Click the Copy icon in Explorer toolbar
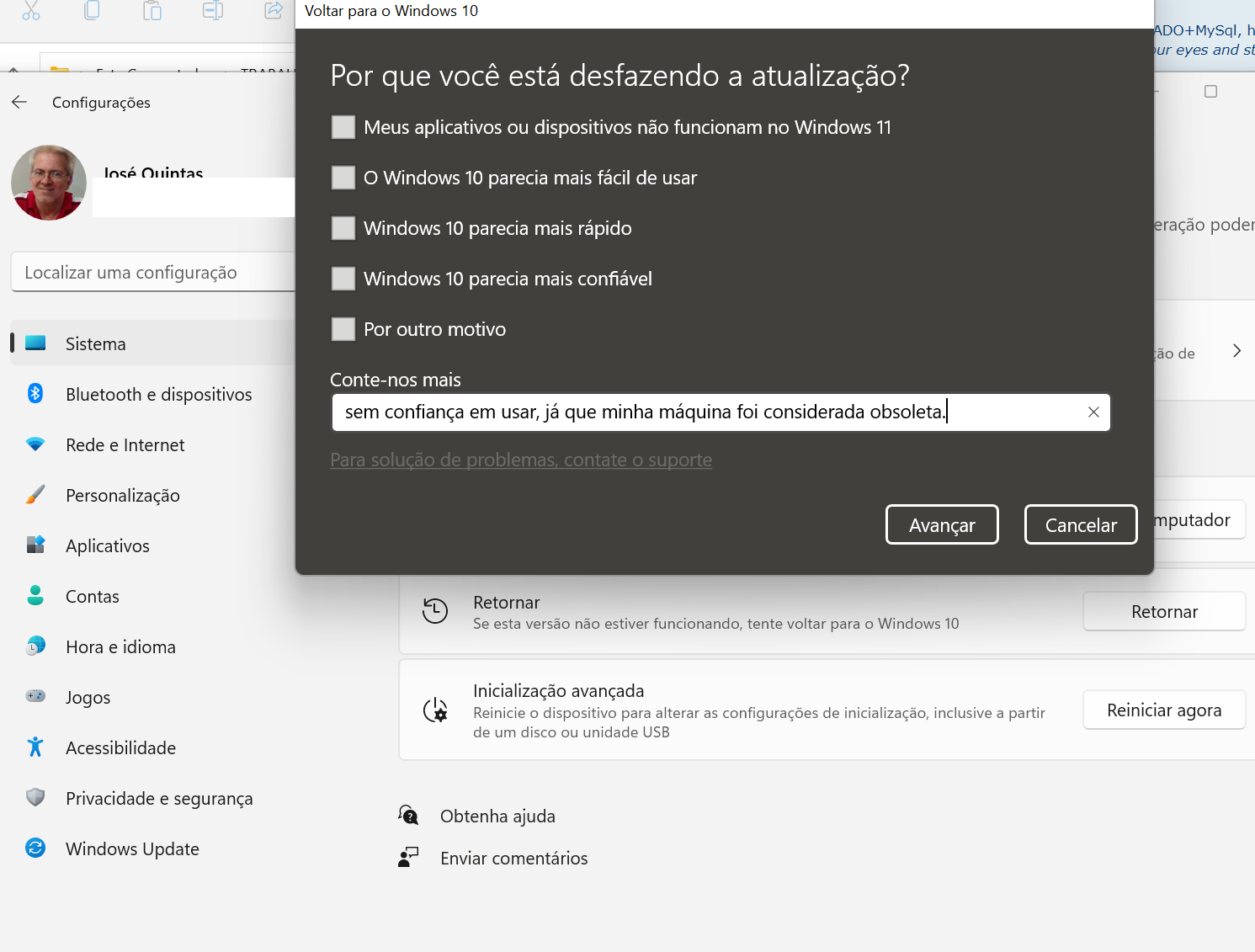 tap(92, 10)
